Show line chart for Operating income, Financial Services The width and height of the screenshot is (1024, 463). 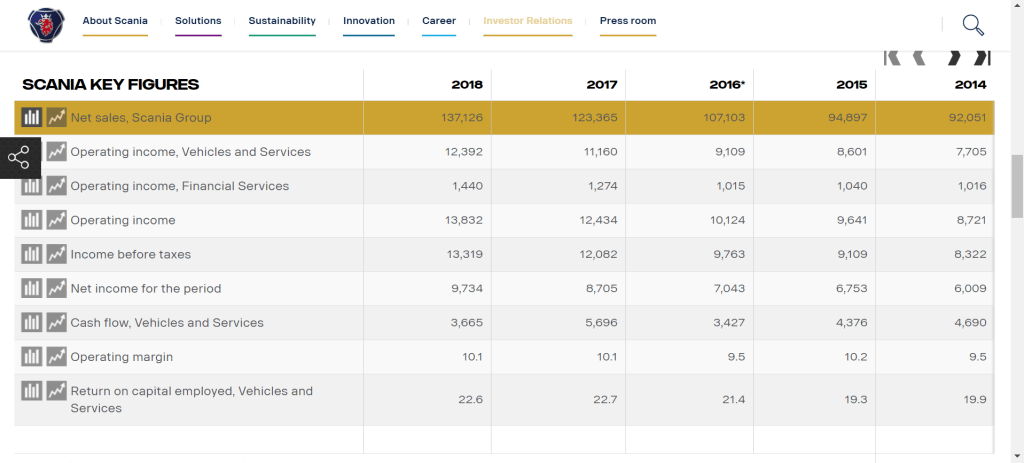click(x=56, y=186)
